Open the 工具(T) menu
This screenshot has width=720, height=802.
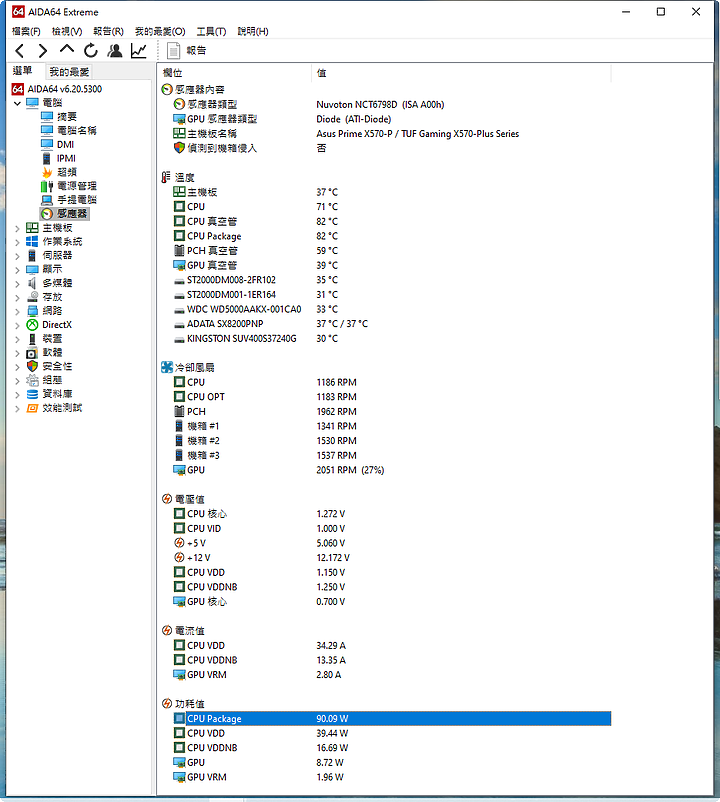[x=211, y=32]
